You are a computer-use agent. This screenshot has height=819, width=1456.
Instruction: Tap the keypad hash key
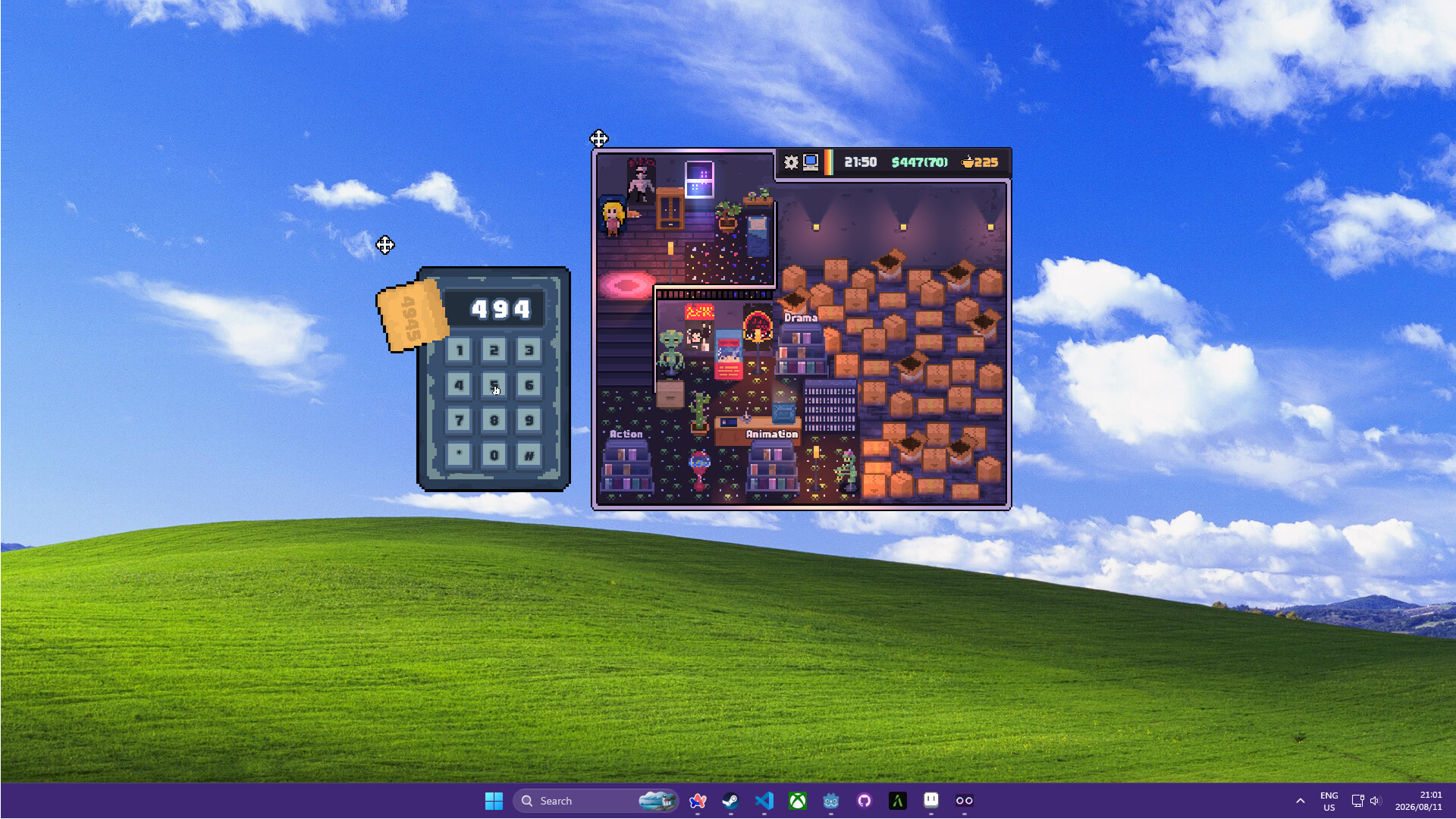click(529, 455)
